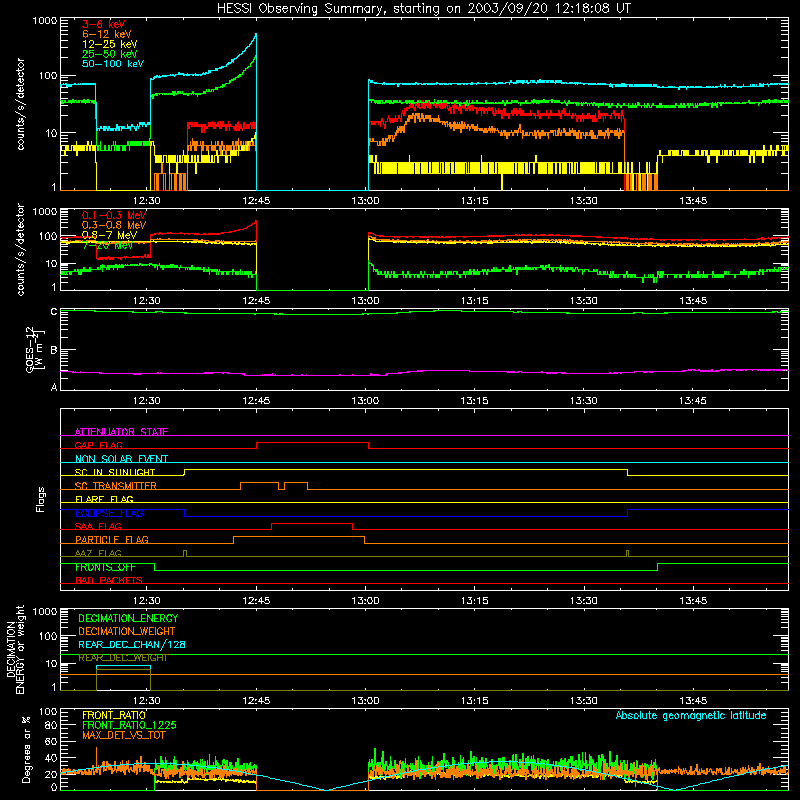Click the GOES-12 vertical axis title
The width and height of the screenshot is (800, 800).
[36, 349]
